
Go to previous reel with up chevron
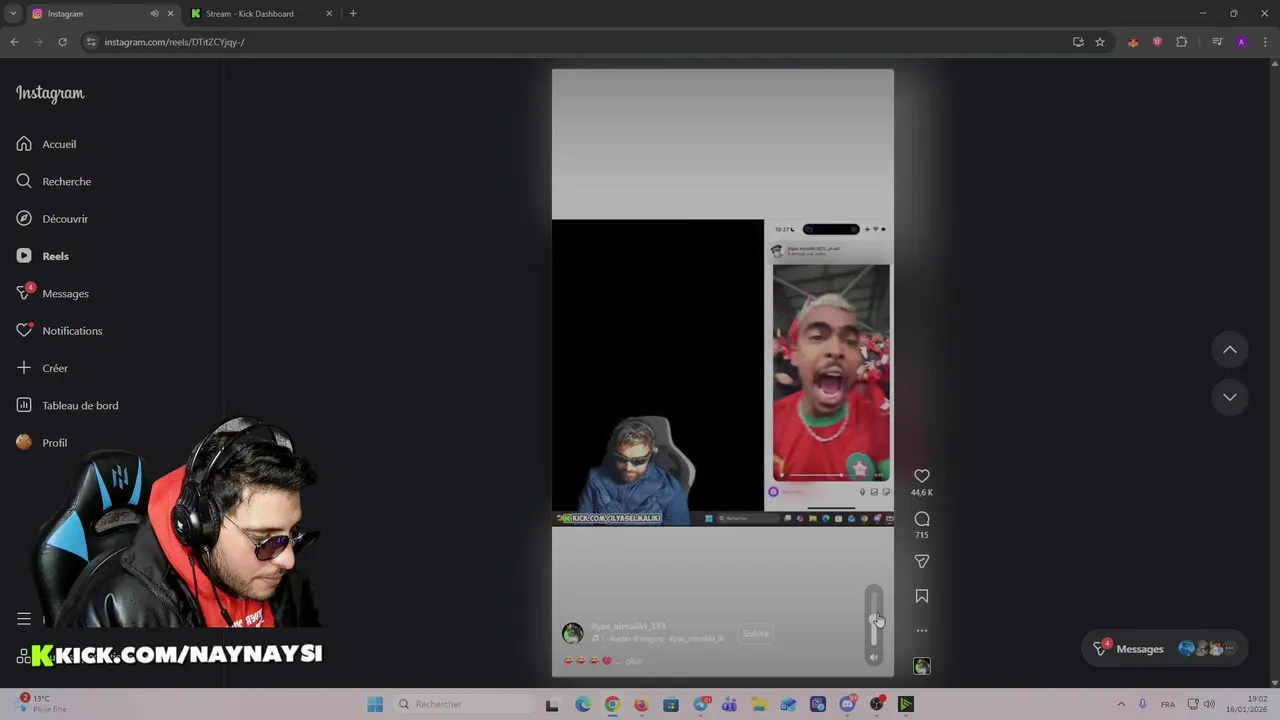point(1230,350)
